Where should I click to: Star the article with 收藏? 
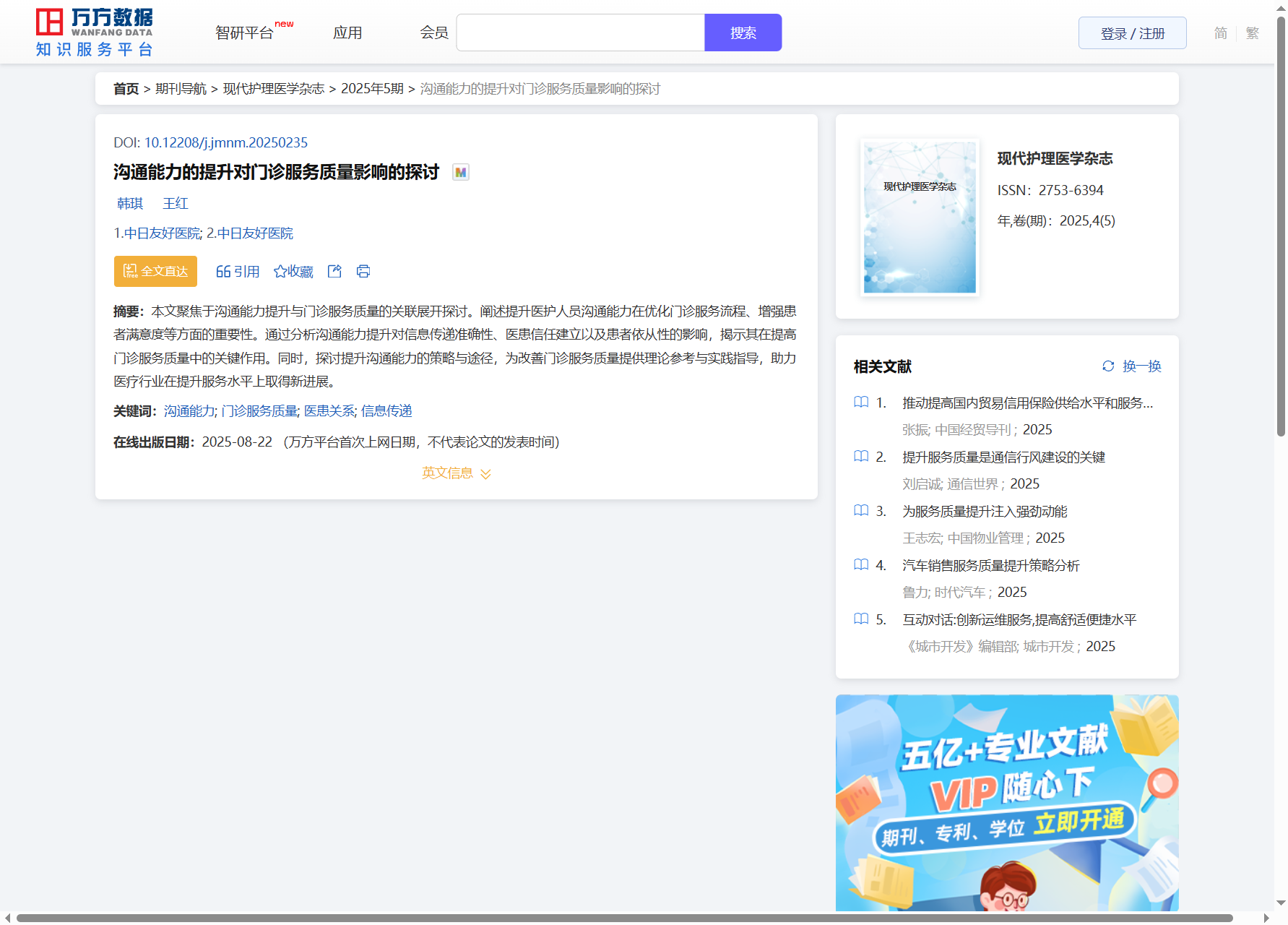pyautogui.click(x=293, y=271)
